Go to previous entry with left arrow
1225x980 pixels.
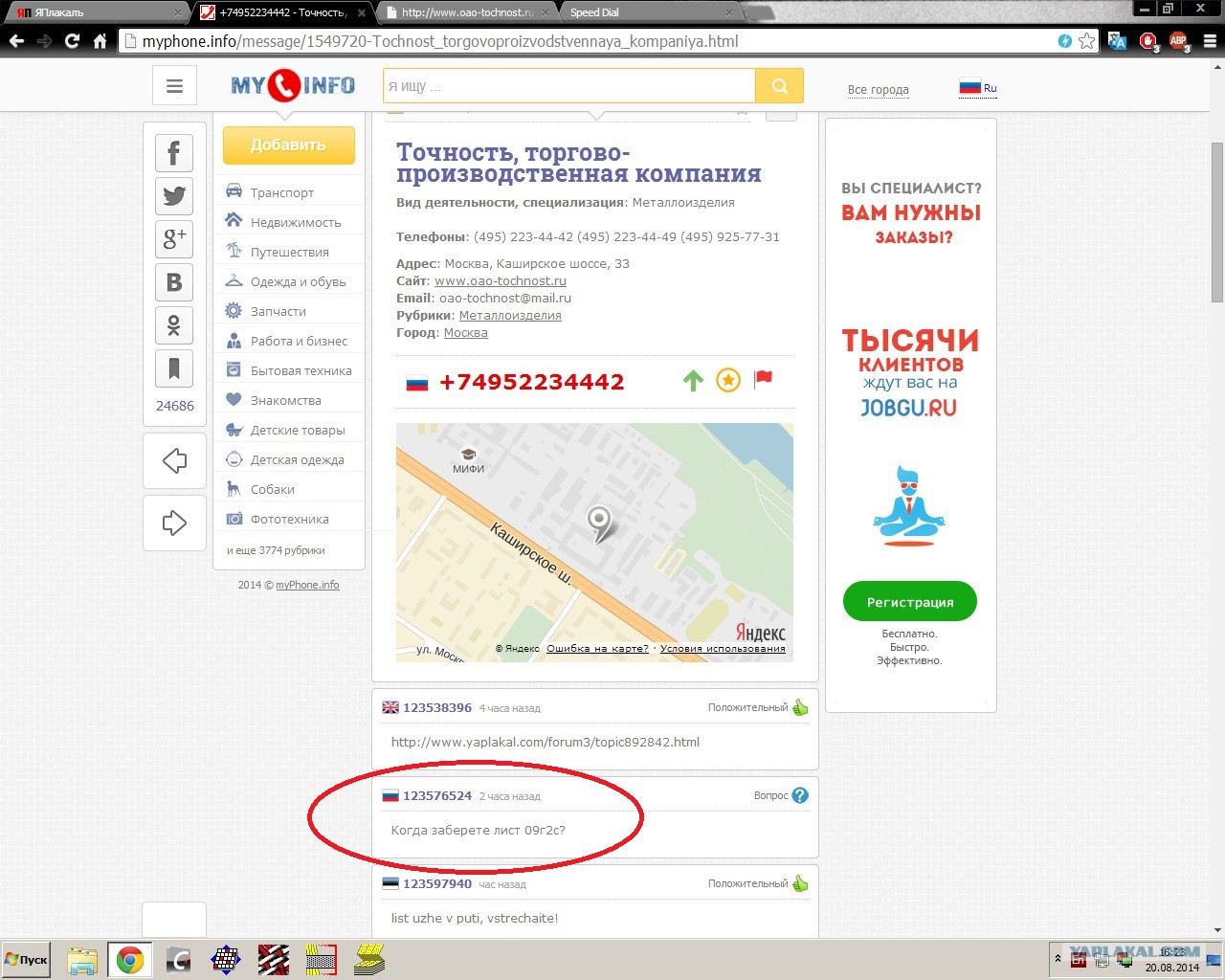coord(174,461)
